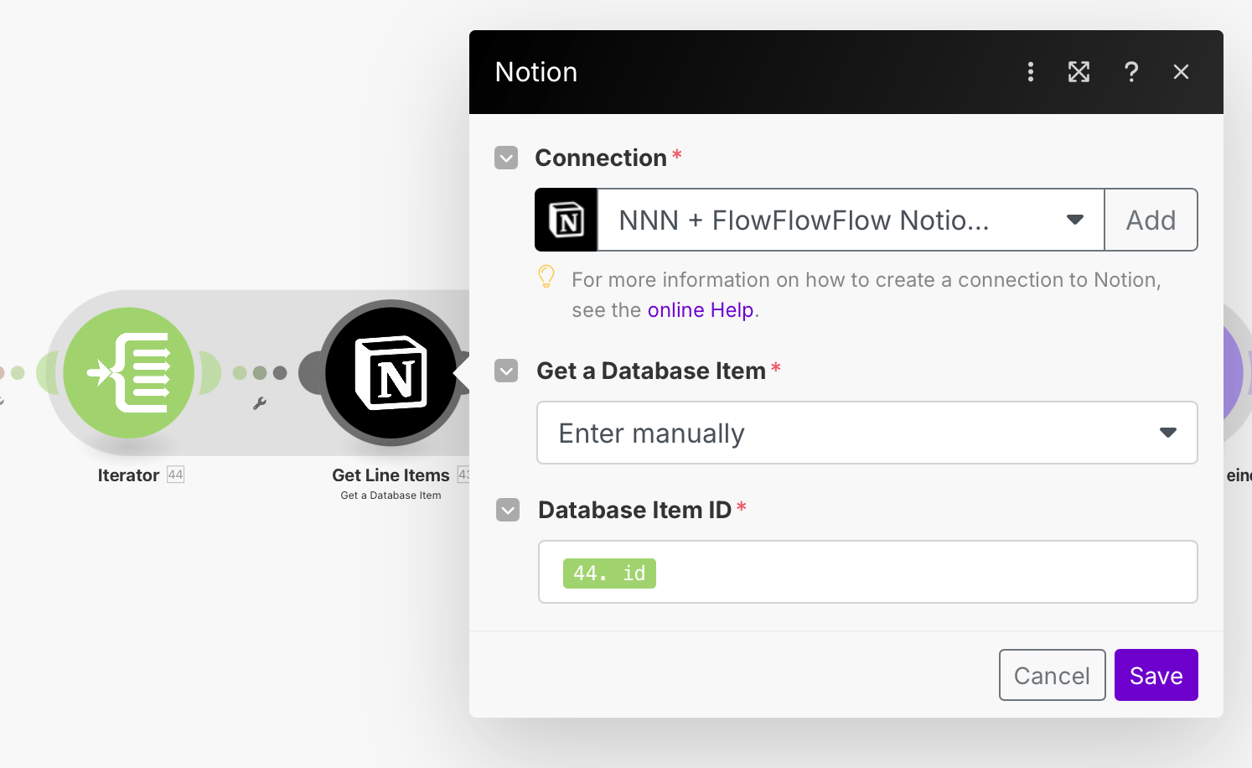Open the help question mark icon
Viewport: 1252px width, 768px height.
coord(1131,72)
